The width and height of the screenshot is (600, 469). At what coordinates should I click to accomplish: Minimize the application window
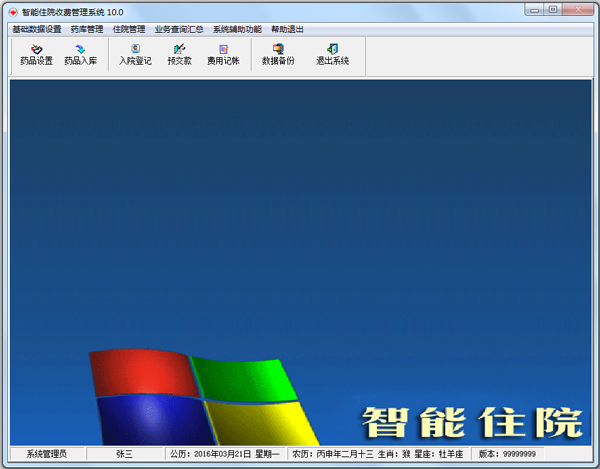pyautogui.click(x=535, y=10)
